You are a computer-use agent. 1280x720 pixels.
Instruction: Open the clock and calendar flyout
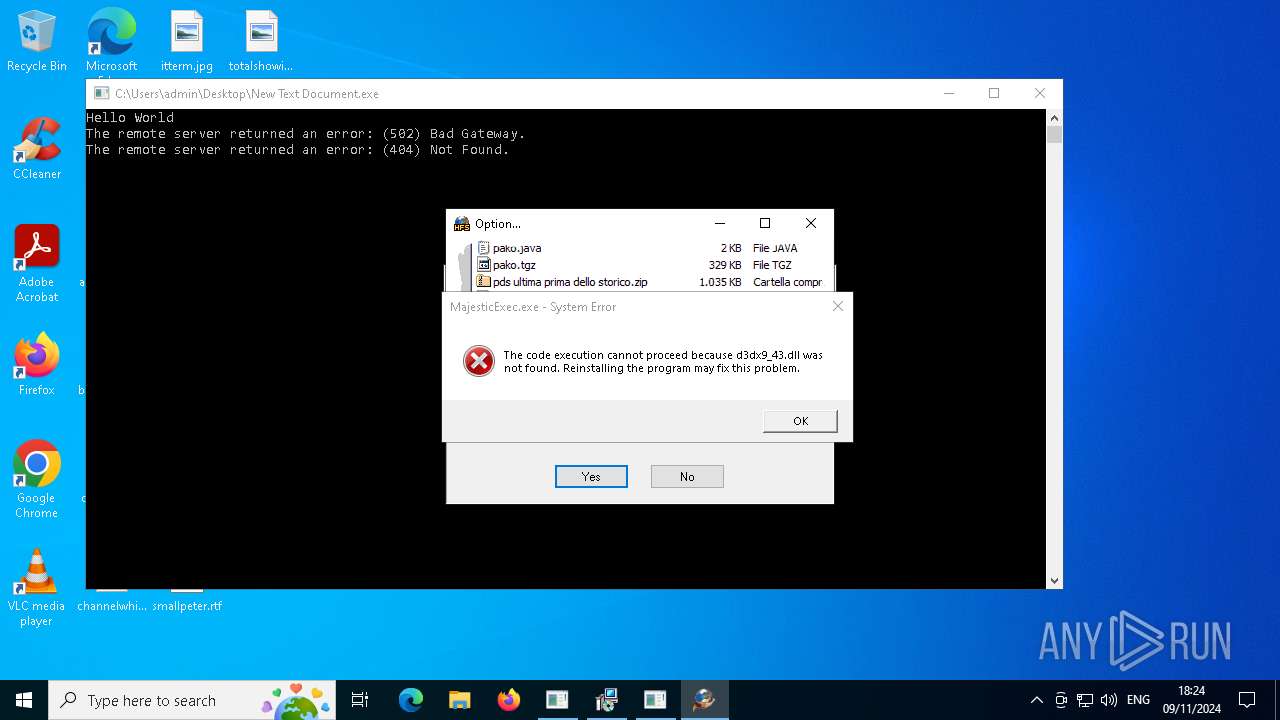point(1191,700)
